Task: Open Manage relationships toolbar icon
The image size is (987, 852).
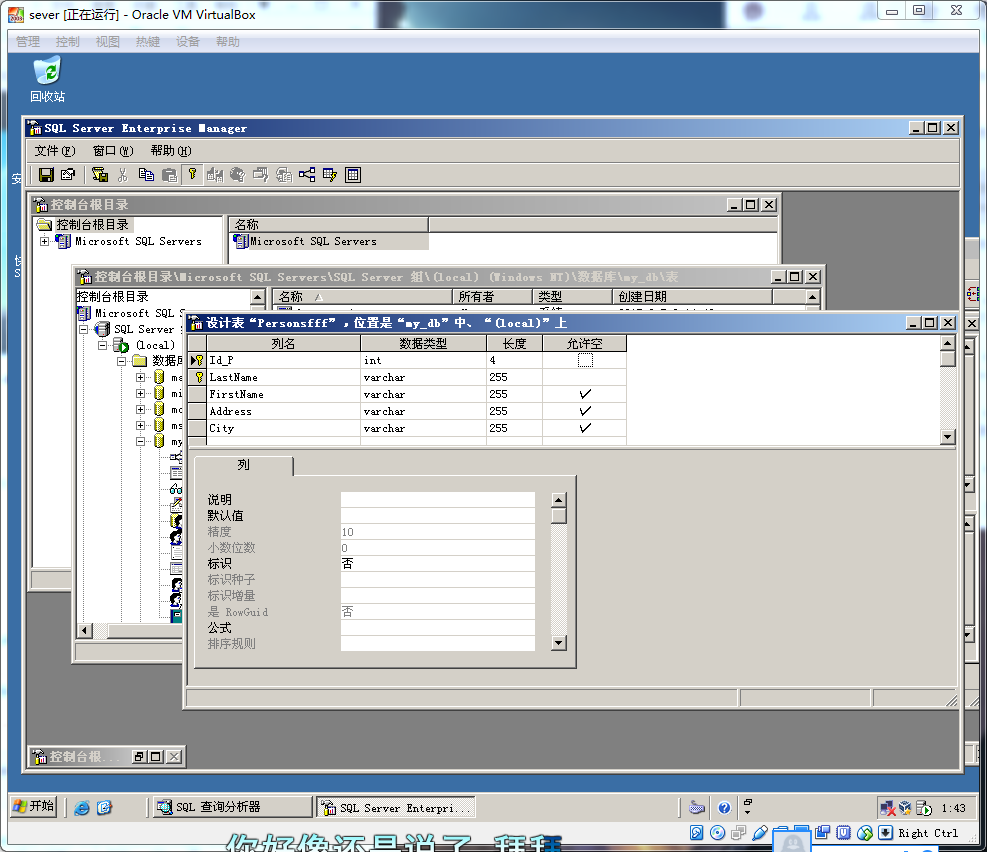Action: [x=307, y=175]
